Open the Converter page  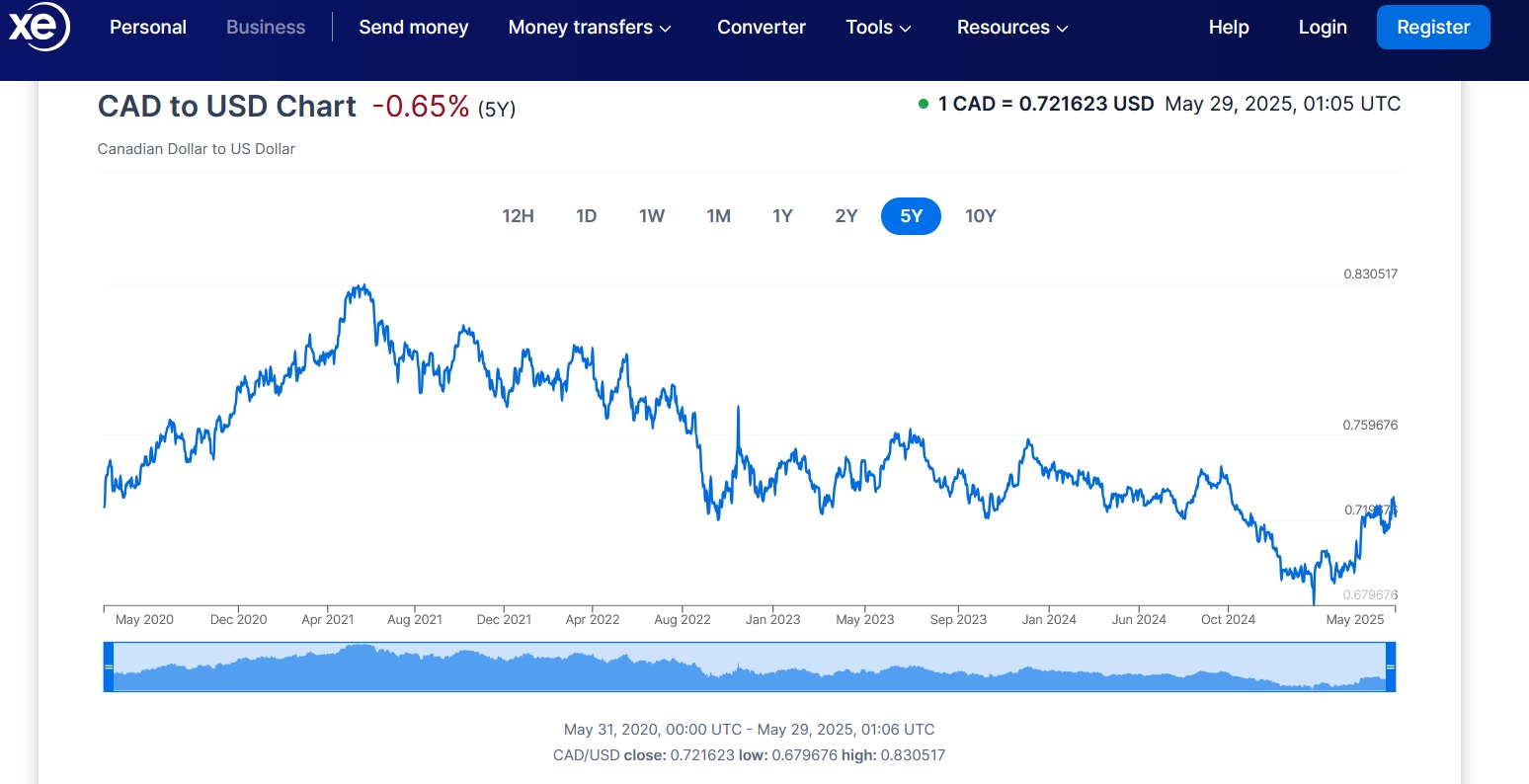[762, 28]
